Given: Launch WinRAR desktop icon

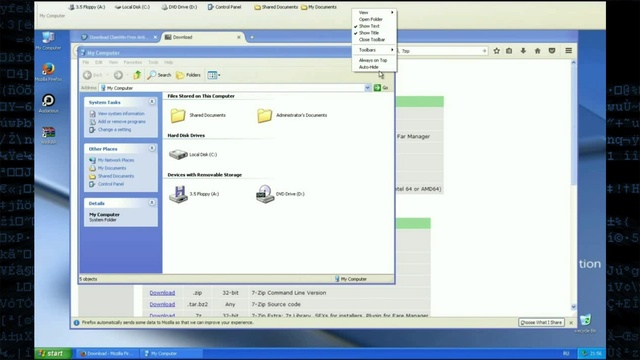Looking at the screenshot, I should coord(48,135).
